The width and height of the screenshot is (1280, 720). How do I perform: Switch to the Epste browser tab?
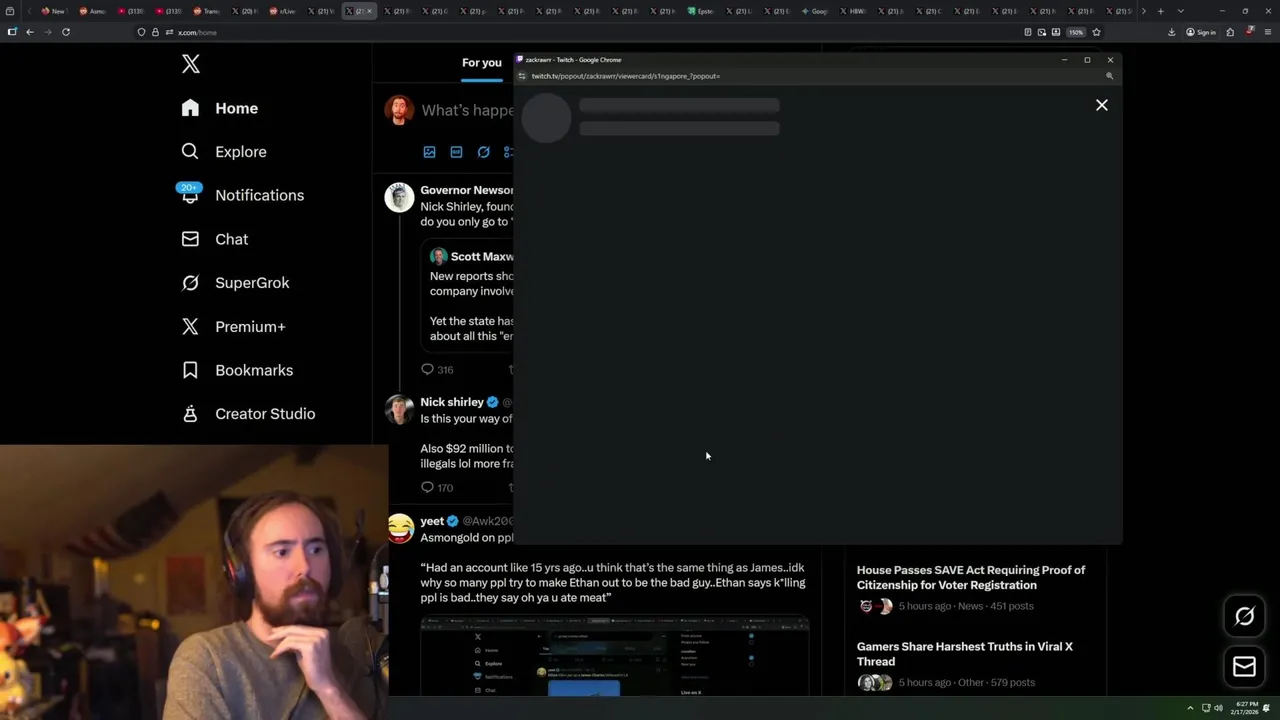pyautogui.click(x=701, y=11)
